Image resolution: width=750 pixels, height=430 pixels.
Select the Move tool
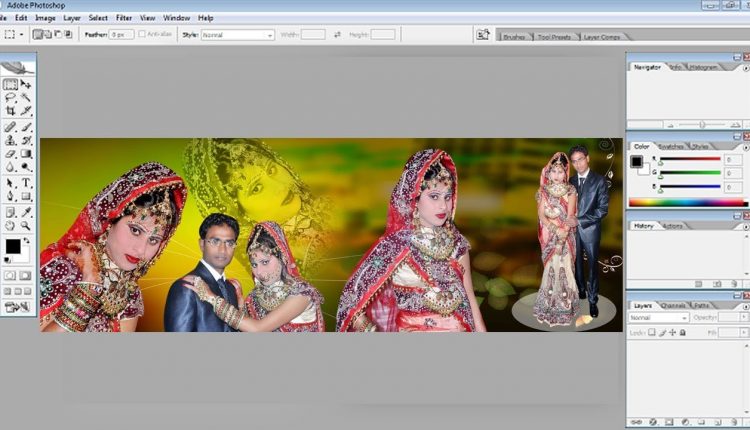tap(26, 84)
